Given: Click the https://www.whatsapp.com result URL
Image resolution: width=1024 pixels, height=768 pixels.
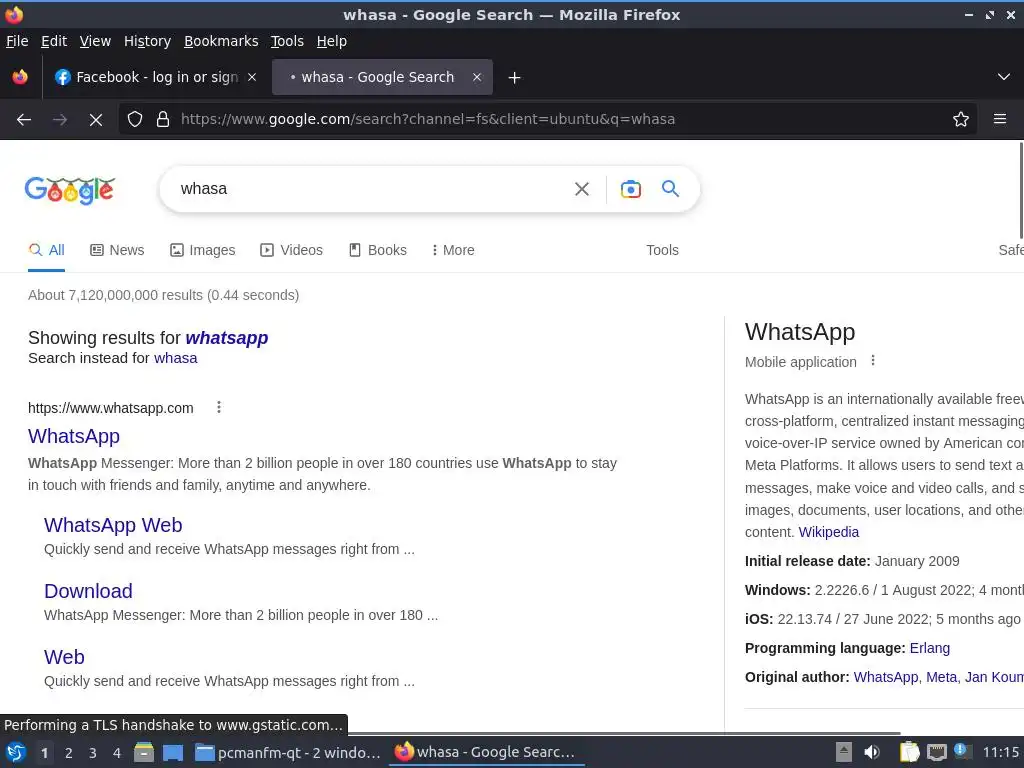Looking at the screenshot, I should coord(110,408).
